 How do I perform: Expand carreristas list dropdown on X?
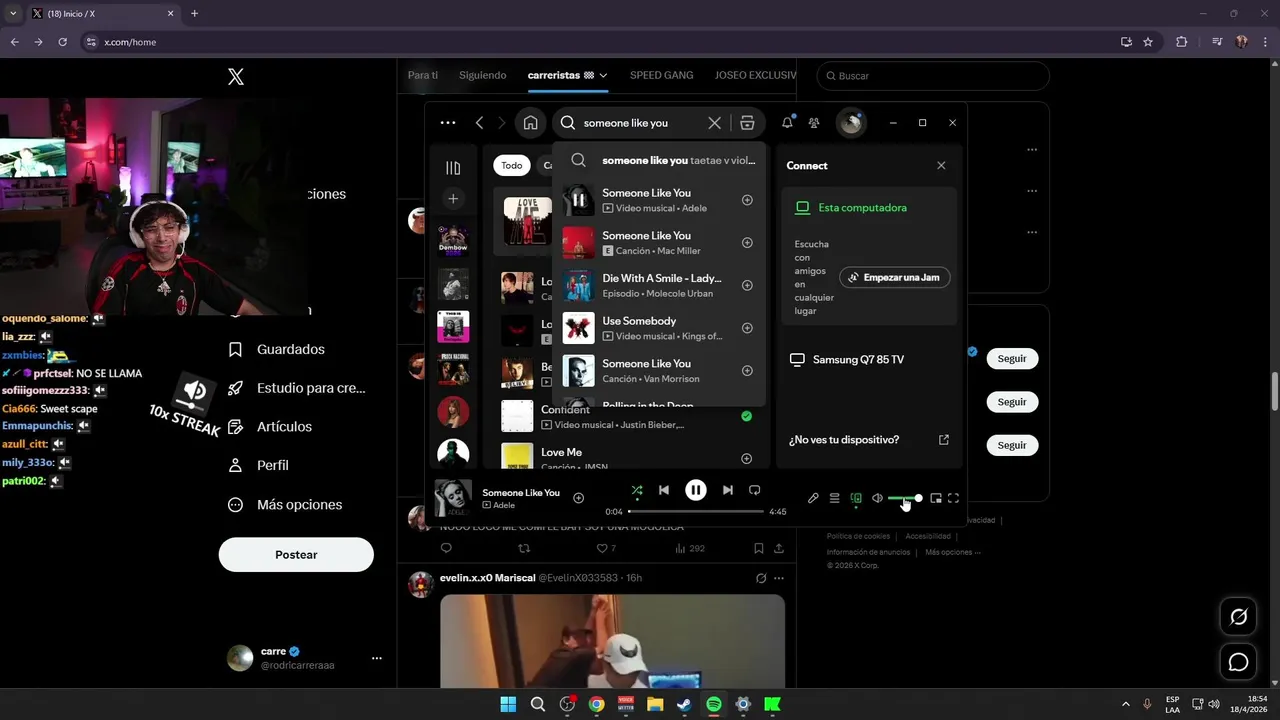[x=604, y=75]
